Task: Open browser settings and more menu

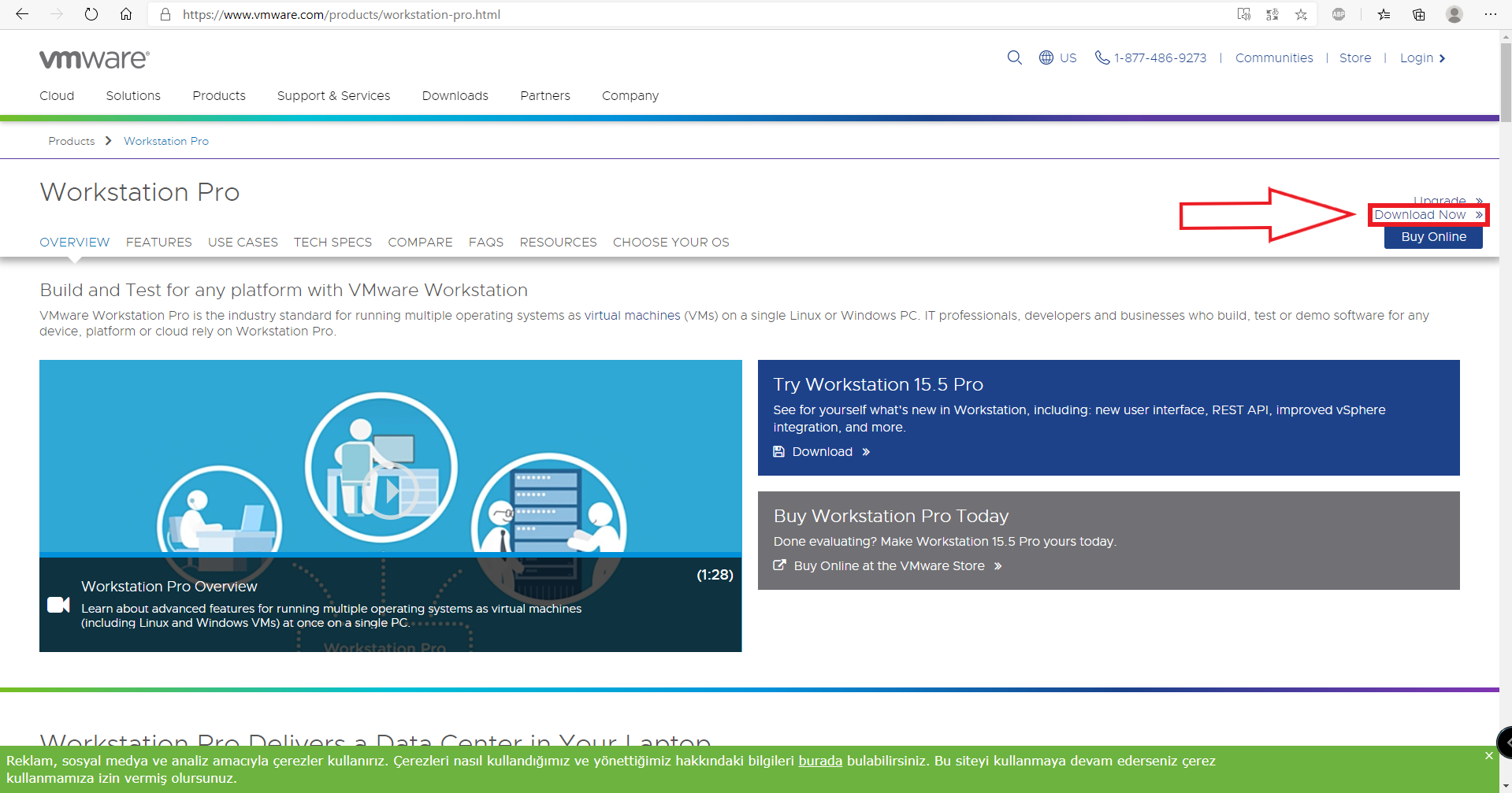Action: tap(1490, 14)
